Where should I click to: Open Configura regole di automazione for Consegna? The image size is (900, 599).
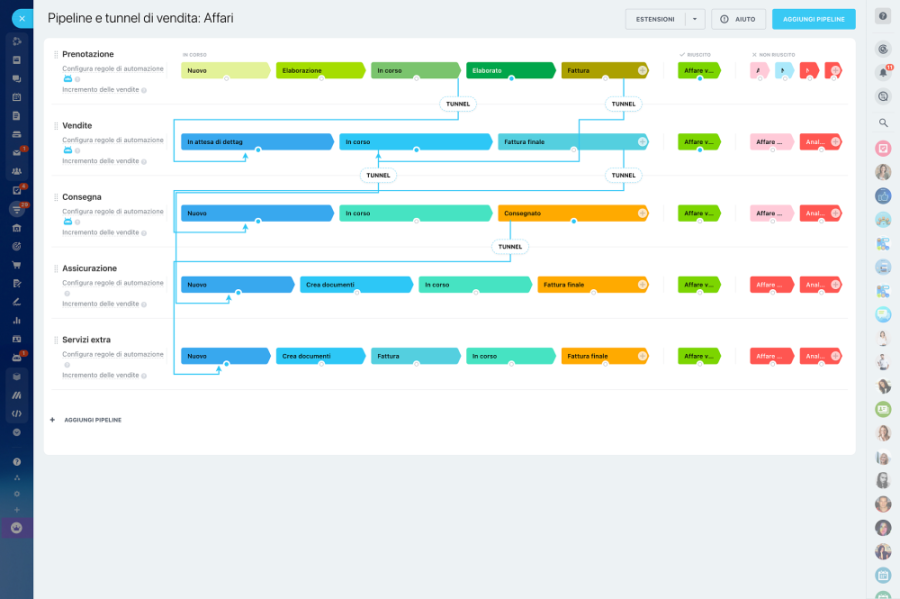coord(113,211)
